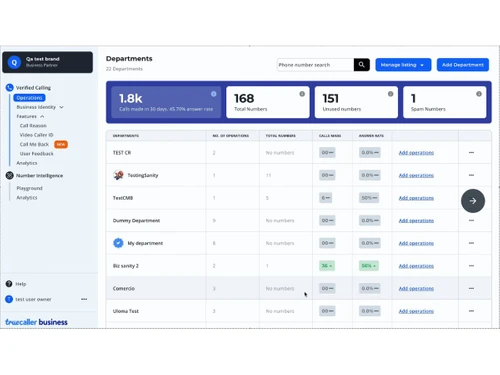500x375 pixels.
Task: Click the Number Intelligence icon
Action: tap(9, 175)
